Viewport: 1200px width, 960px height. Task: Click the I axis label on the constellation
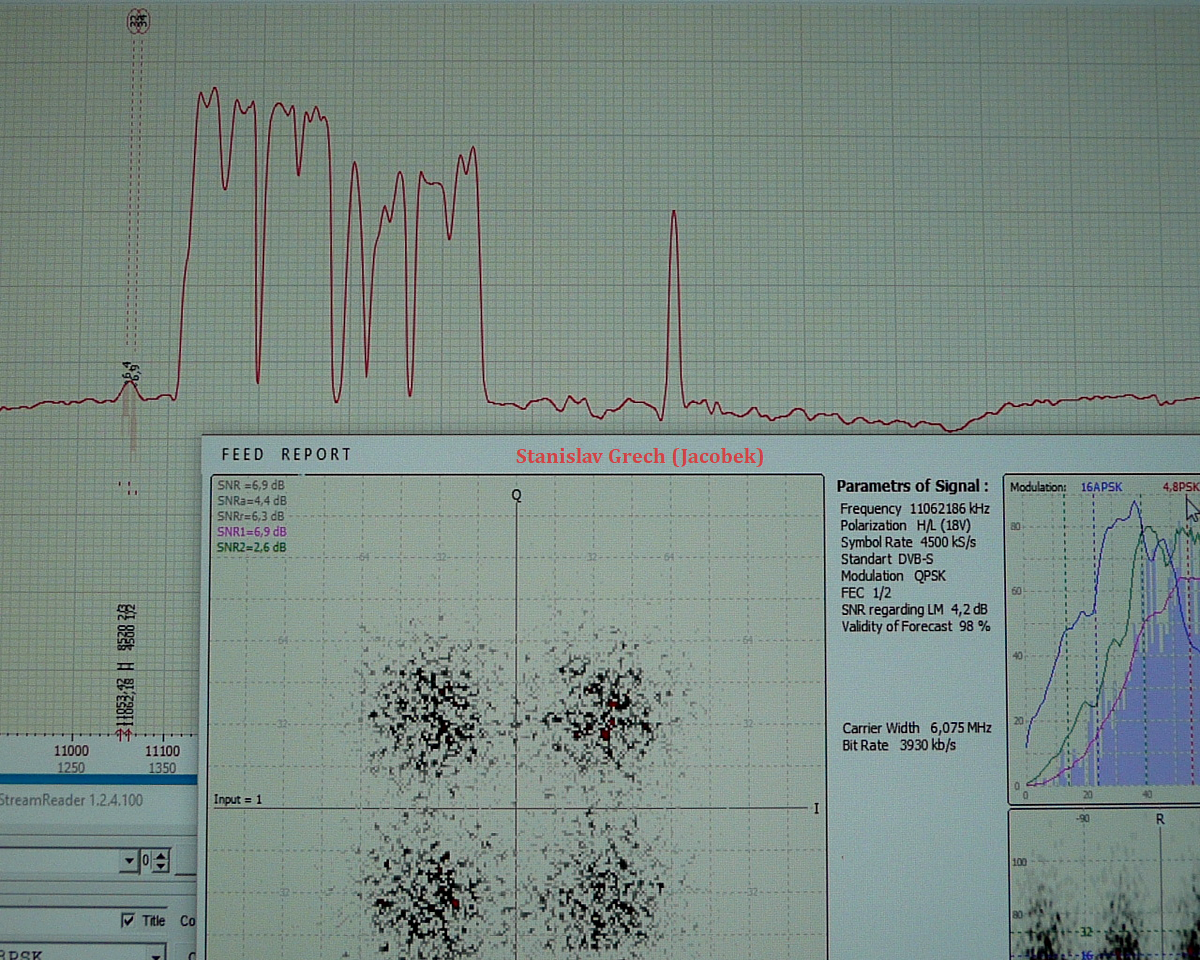click(816, 808)
